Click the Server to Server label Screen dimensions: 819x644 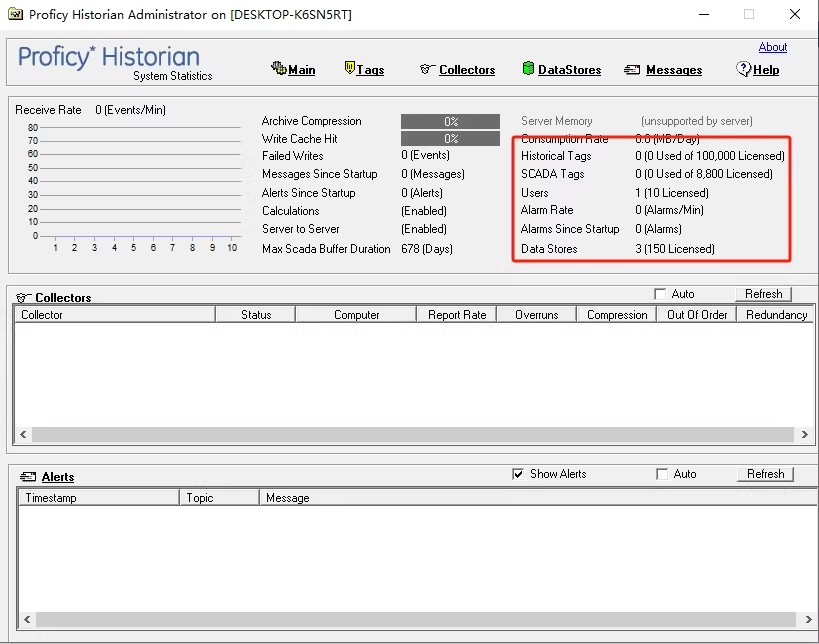pyautogui.click(x=300, y=229)
